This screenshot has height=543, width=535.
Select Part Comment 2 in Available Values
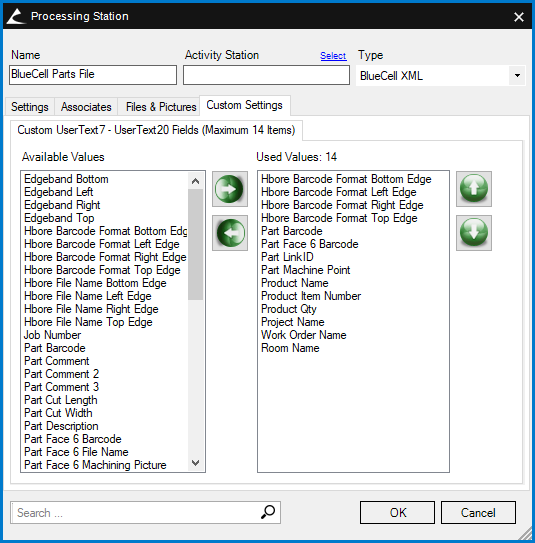61,374
